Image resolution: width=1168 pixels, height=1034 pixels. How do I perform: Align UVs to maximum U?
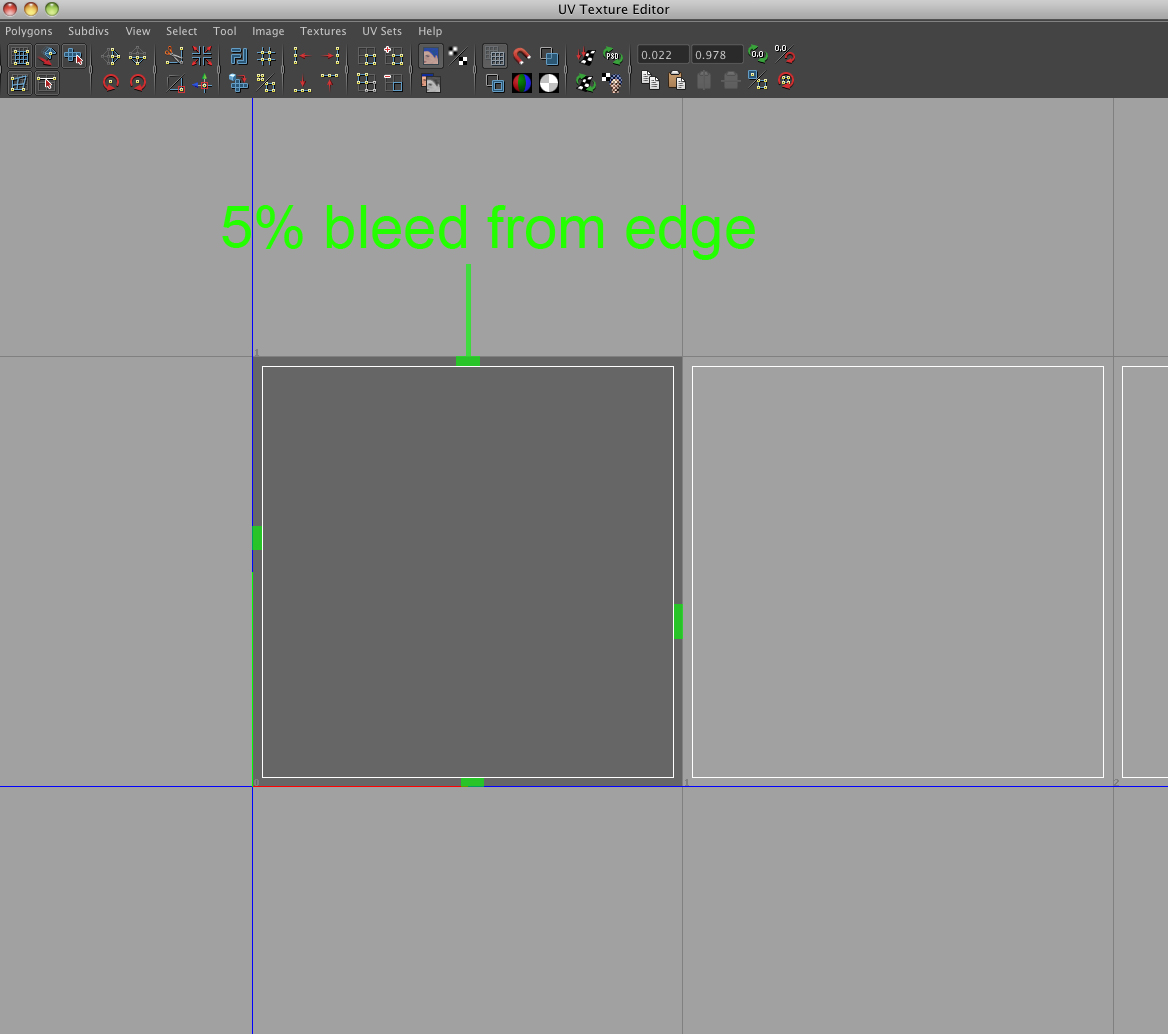click(330, 56)
